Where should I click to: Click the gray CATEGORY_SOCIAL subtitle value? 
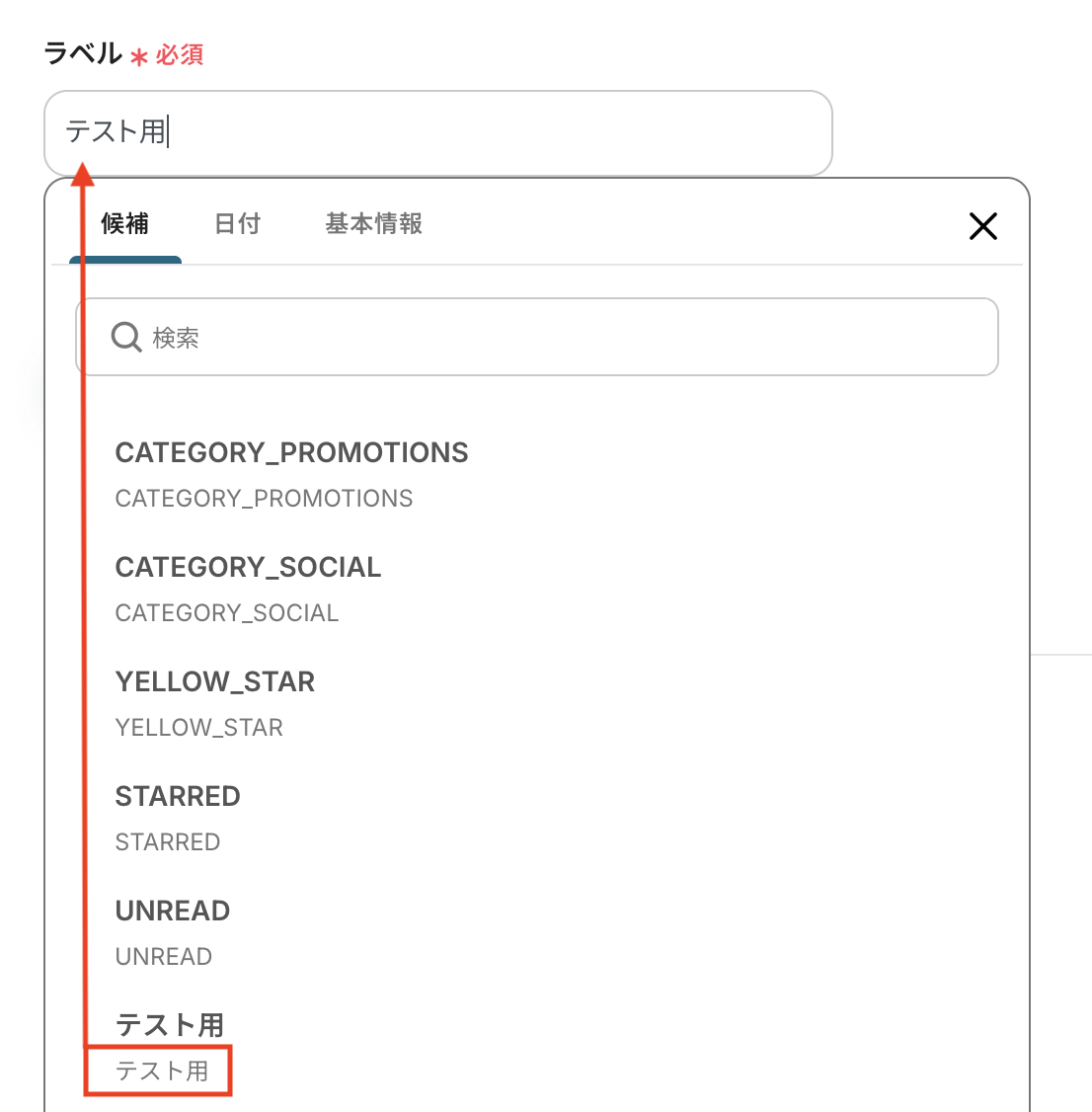[x=227, y=612]
